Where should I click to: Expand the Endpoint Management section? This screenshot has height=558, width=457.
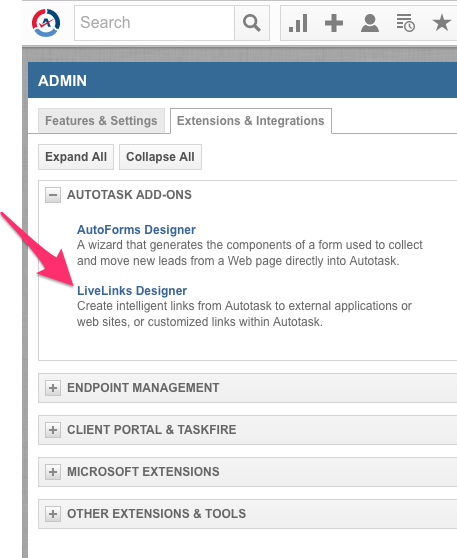pos(53,388)
